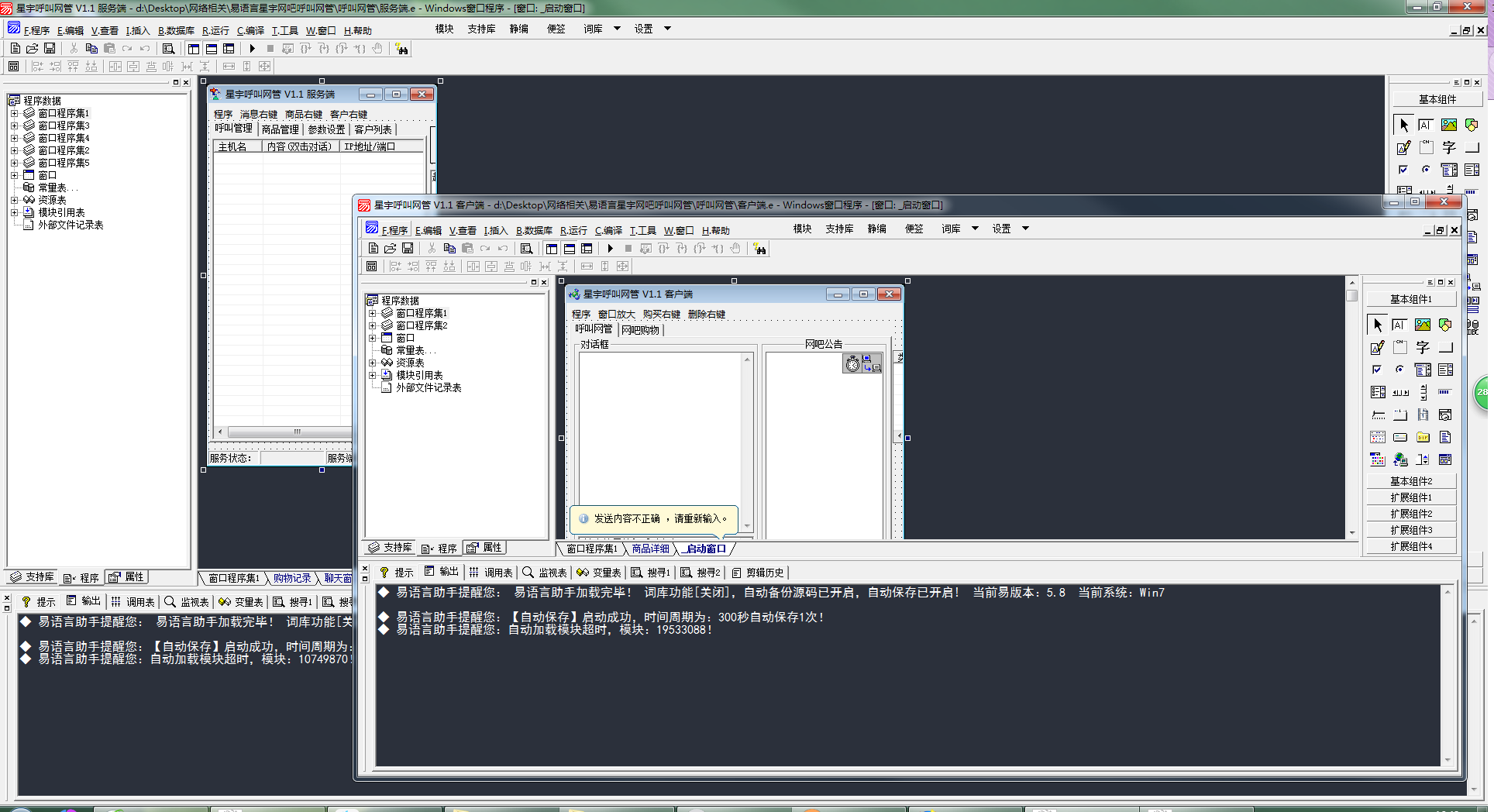Screen dimensions: 1494x812
Task: Switch to the 商品详细 editor tab
Action: coord(650,549)
